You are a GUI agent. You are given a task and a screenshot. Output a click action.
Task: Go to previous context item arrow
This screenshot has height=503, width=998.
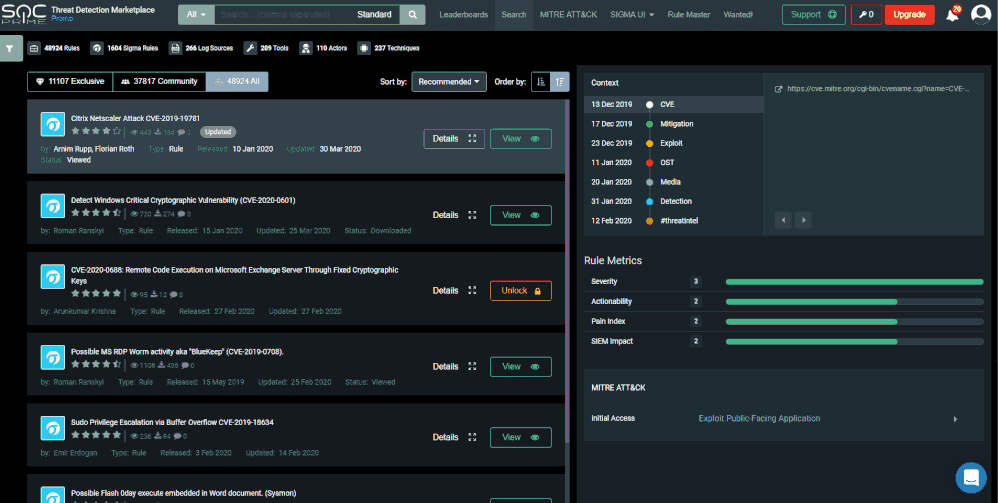(x=783, y=220)
